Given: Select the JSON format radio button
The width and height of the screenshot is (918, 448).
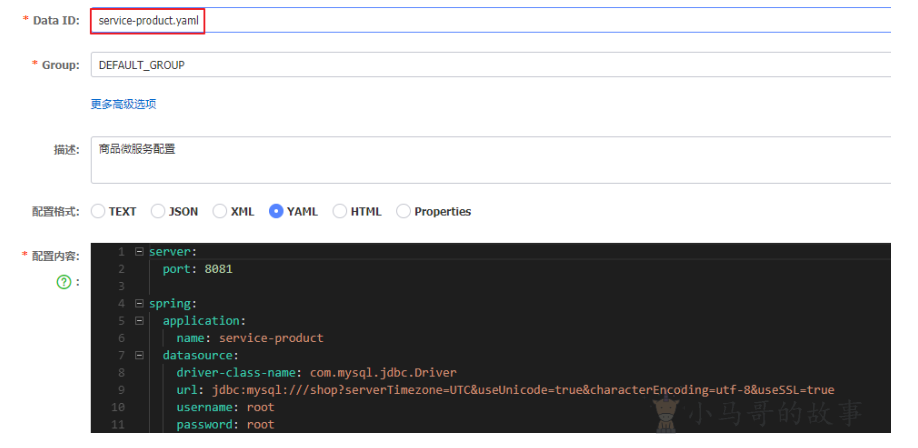Looking at the screenshot, I should point(158,211).
